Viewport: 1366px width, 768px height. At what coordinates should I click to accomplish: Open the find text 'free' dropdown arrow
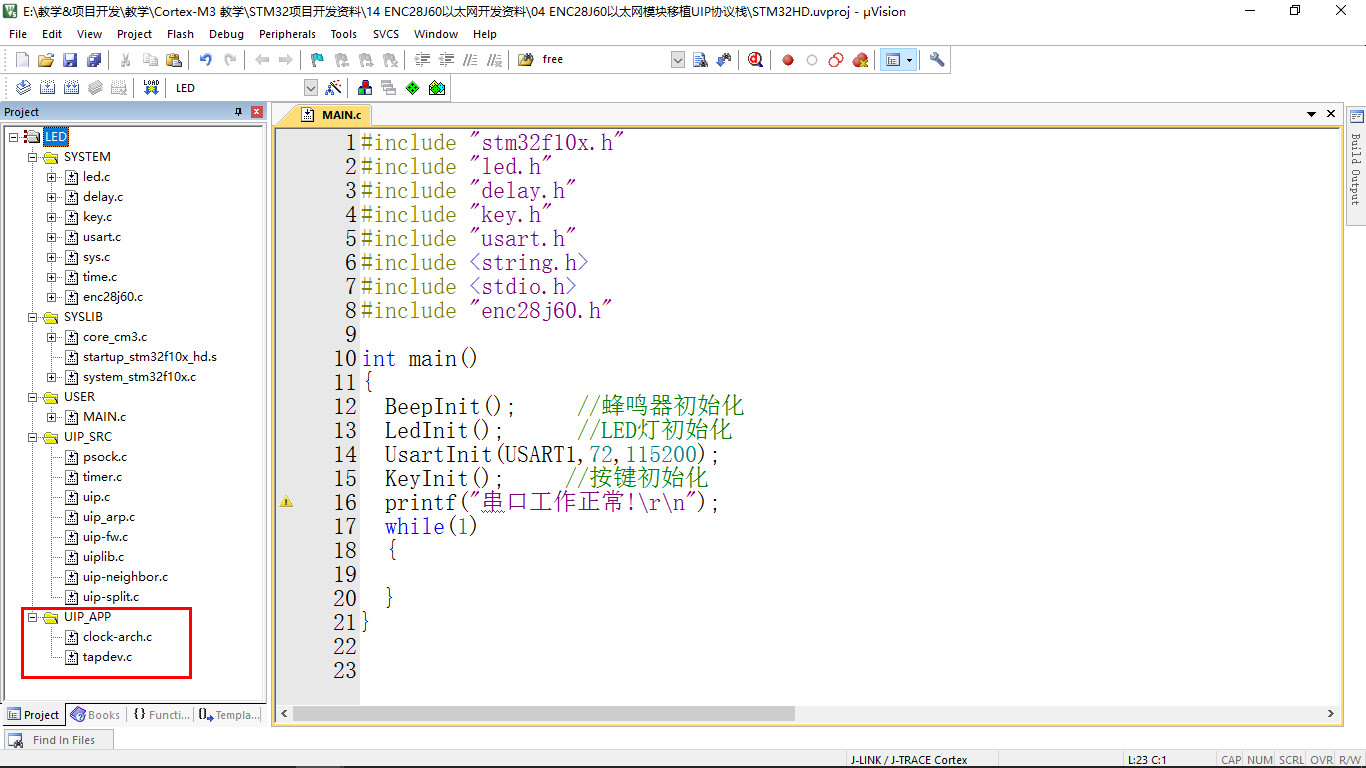[677, 60]
